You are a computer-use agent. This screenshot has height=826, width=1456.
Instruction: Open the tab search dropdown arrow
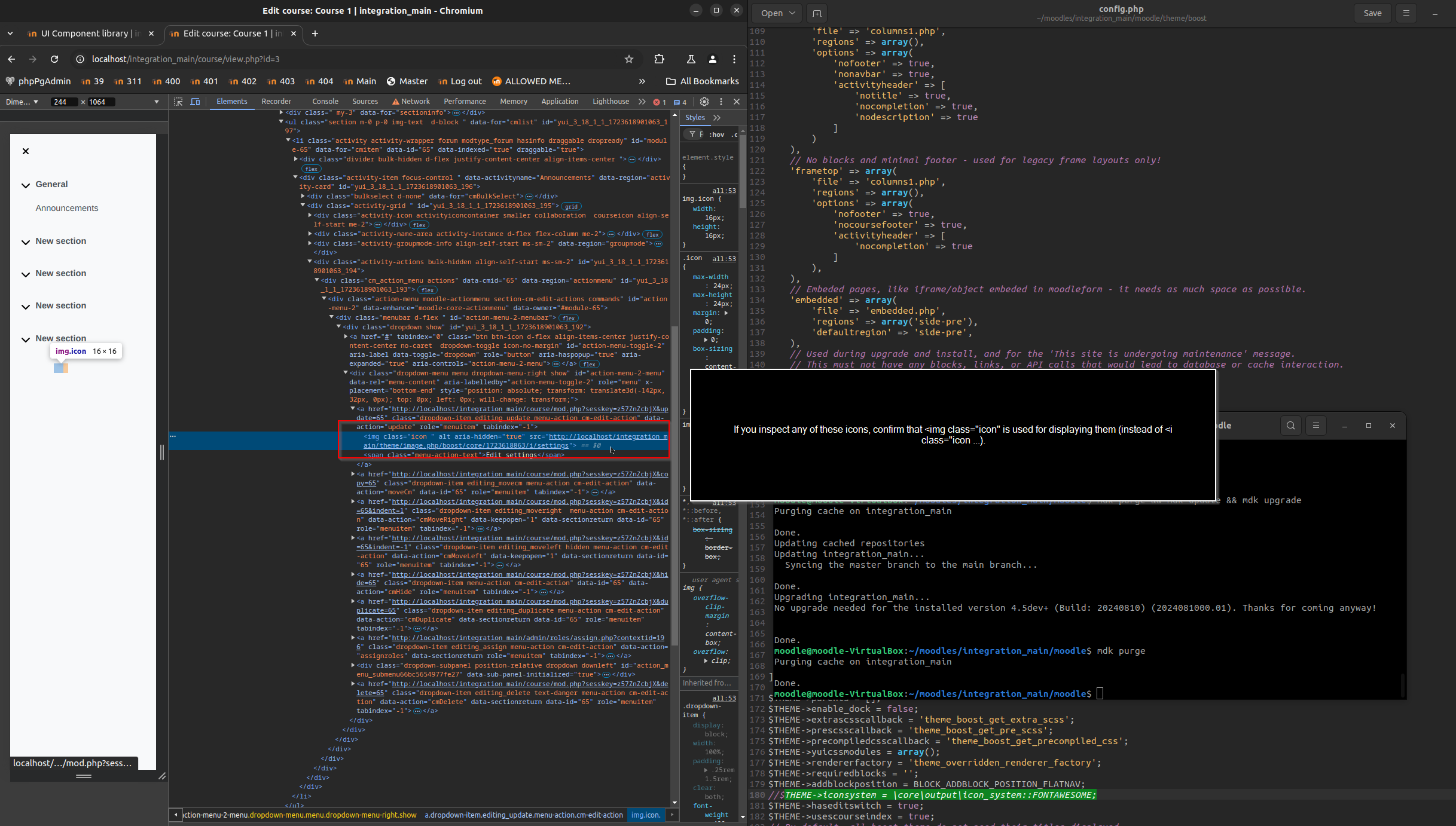point(10,33)
